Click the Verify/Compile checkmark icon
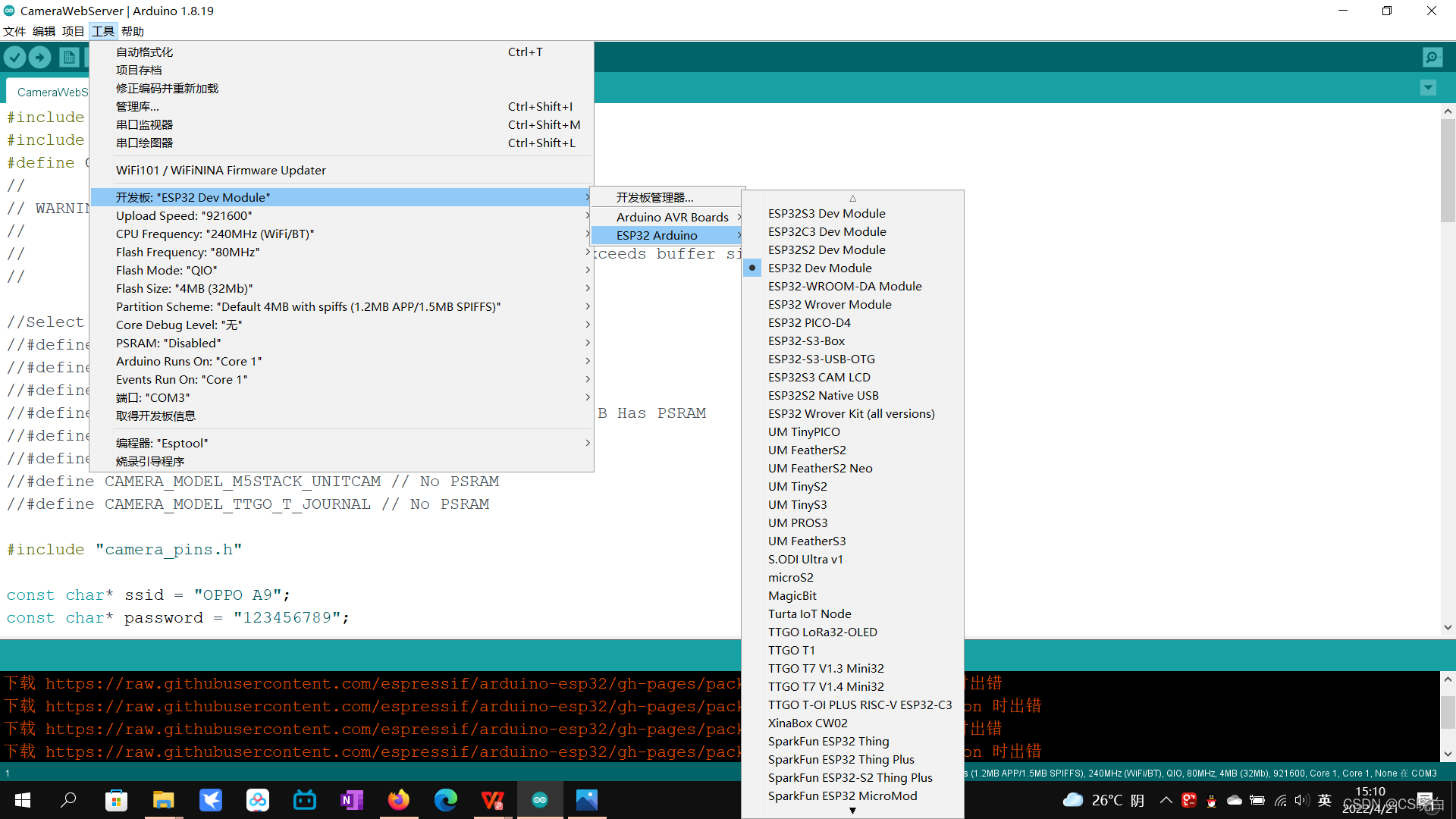 [14, 57]
